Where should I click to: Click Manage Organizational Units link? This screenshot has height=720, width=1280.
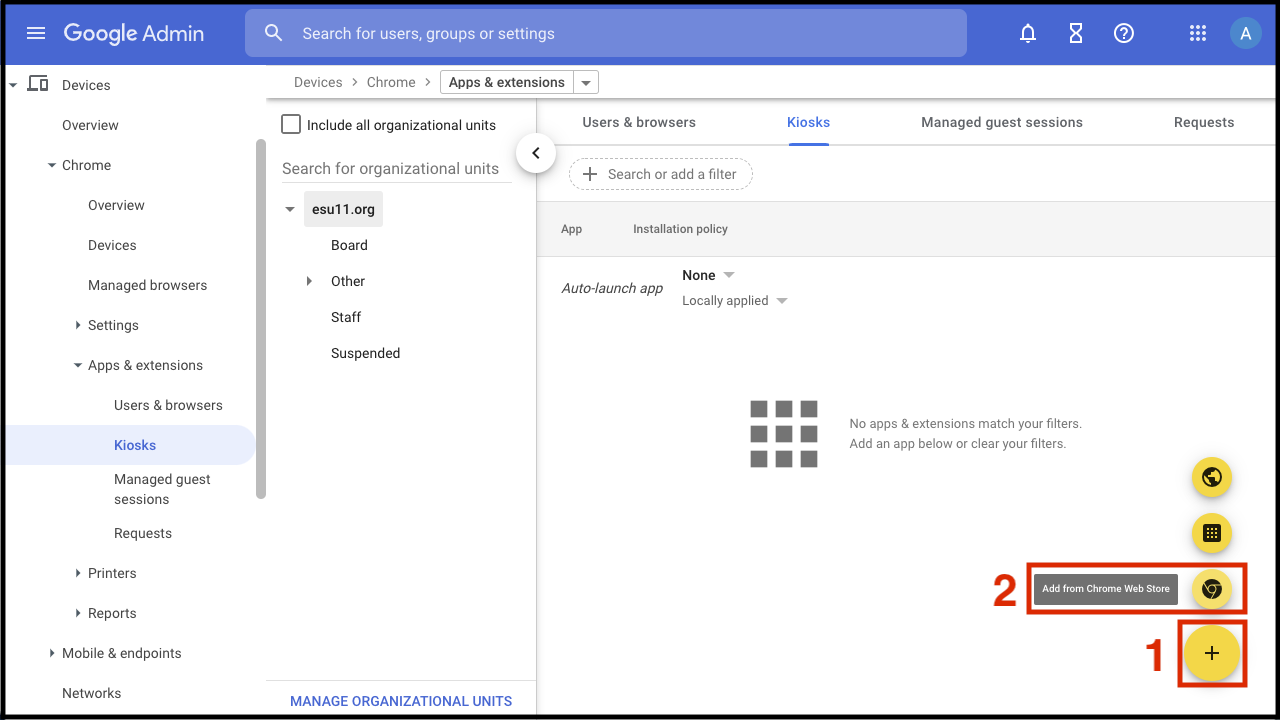401,701
